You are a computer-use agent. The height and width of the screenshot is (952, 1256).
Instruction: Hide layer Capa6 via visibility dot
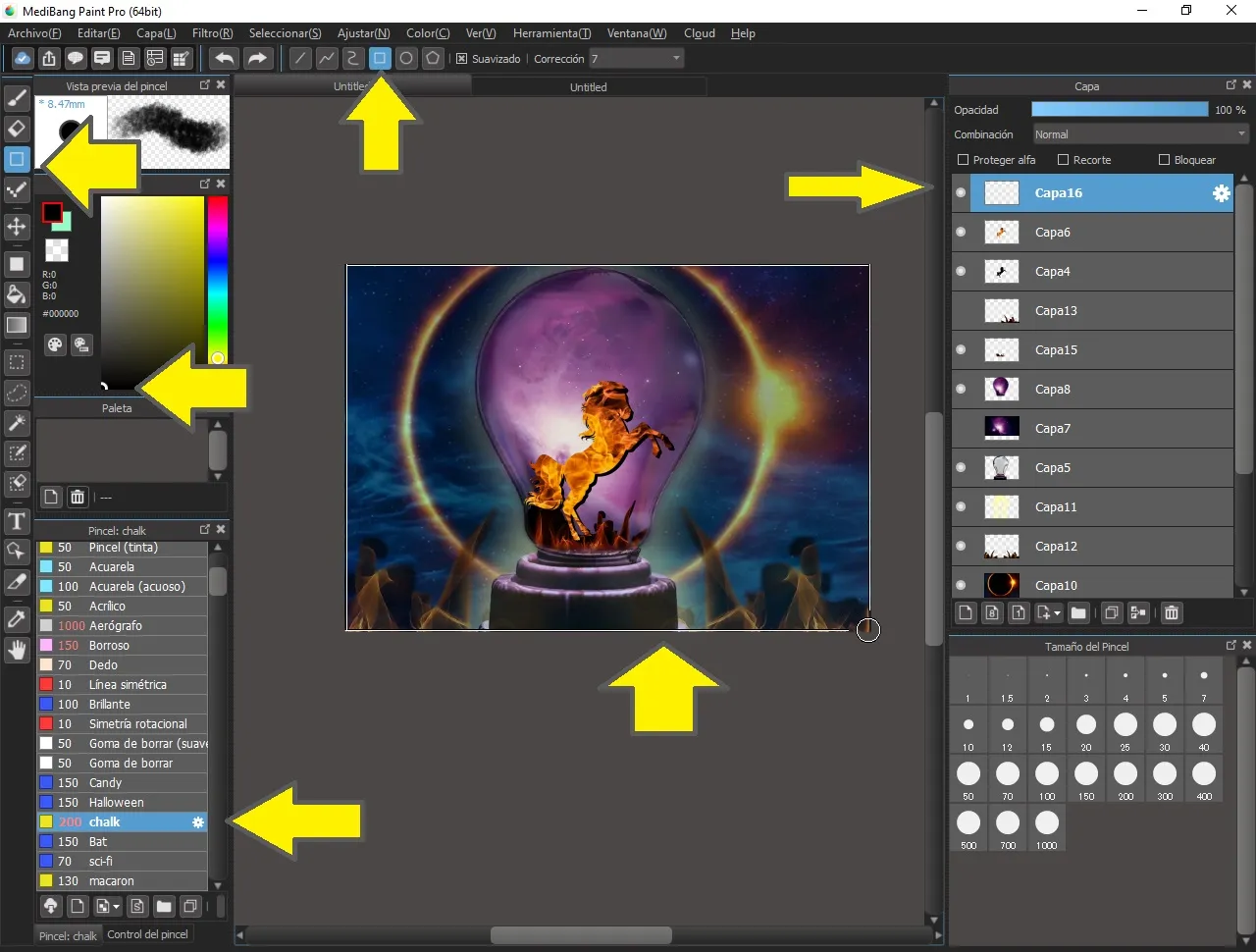pyautogui.click(x=961, y=233)
